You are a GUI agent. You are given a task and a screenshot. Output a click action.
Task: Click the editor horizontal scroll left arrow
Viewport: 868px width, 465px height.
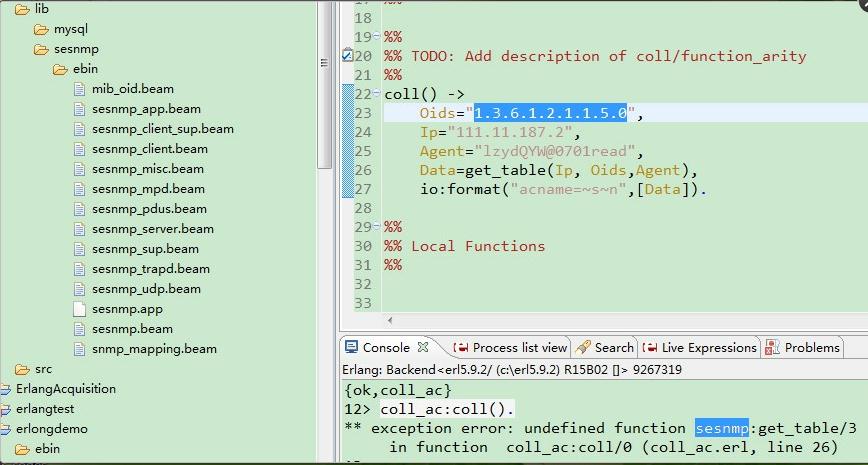390,320
